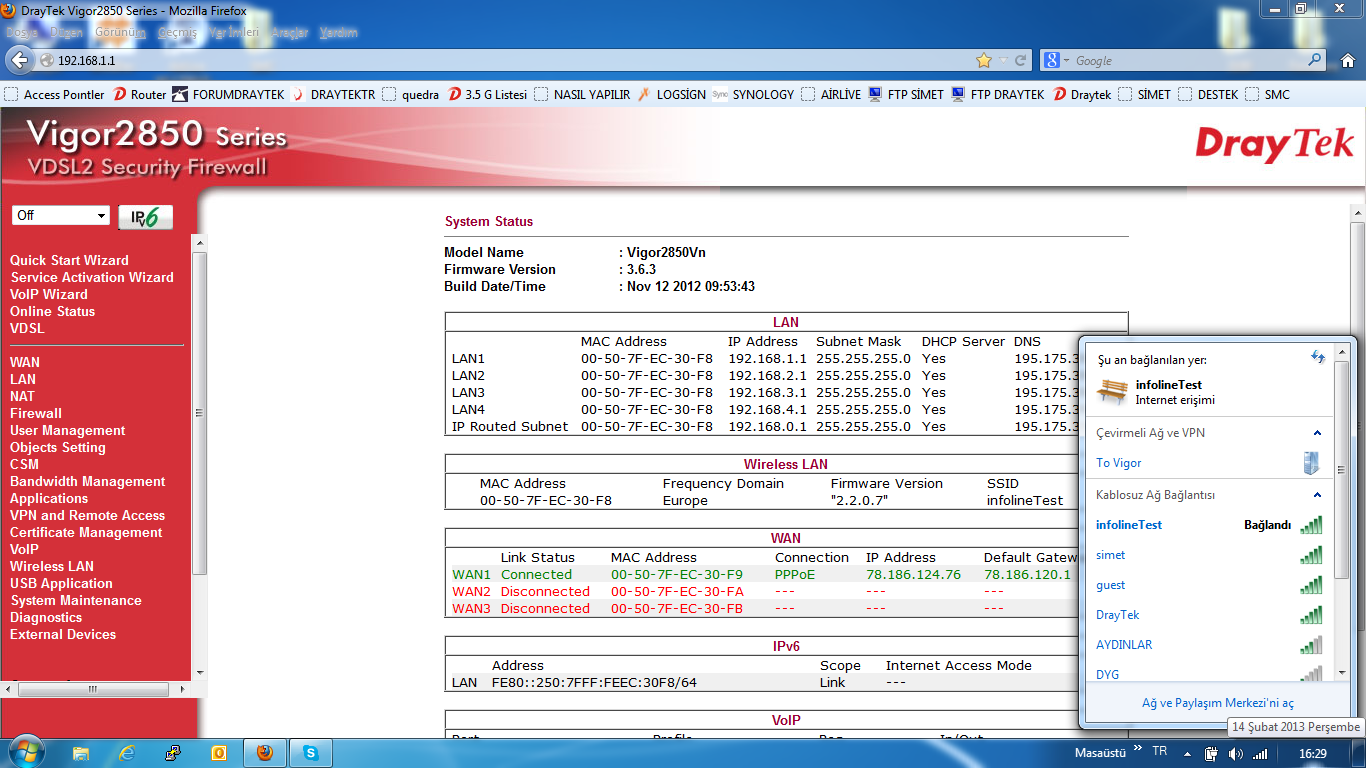Click the IPv6 icon button
Viewport: 1366px width, 768px height.
(145, 217)
